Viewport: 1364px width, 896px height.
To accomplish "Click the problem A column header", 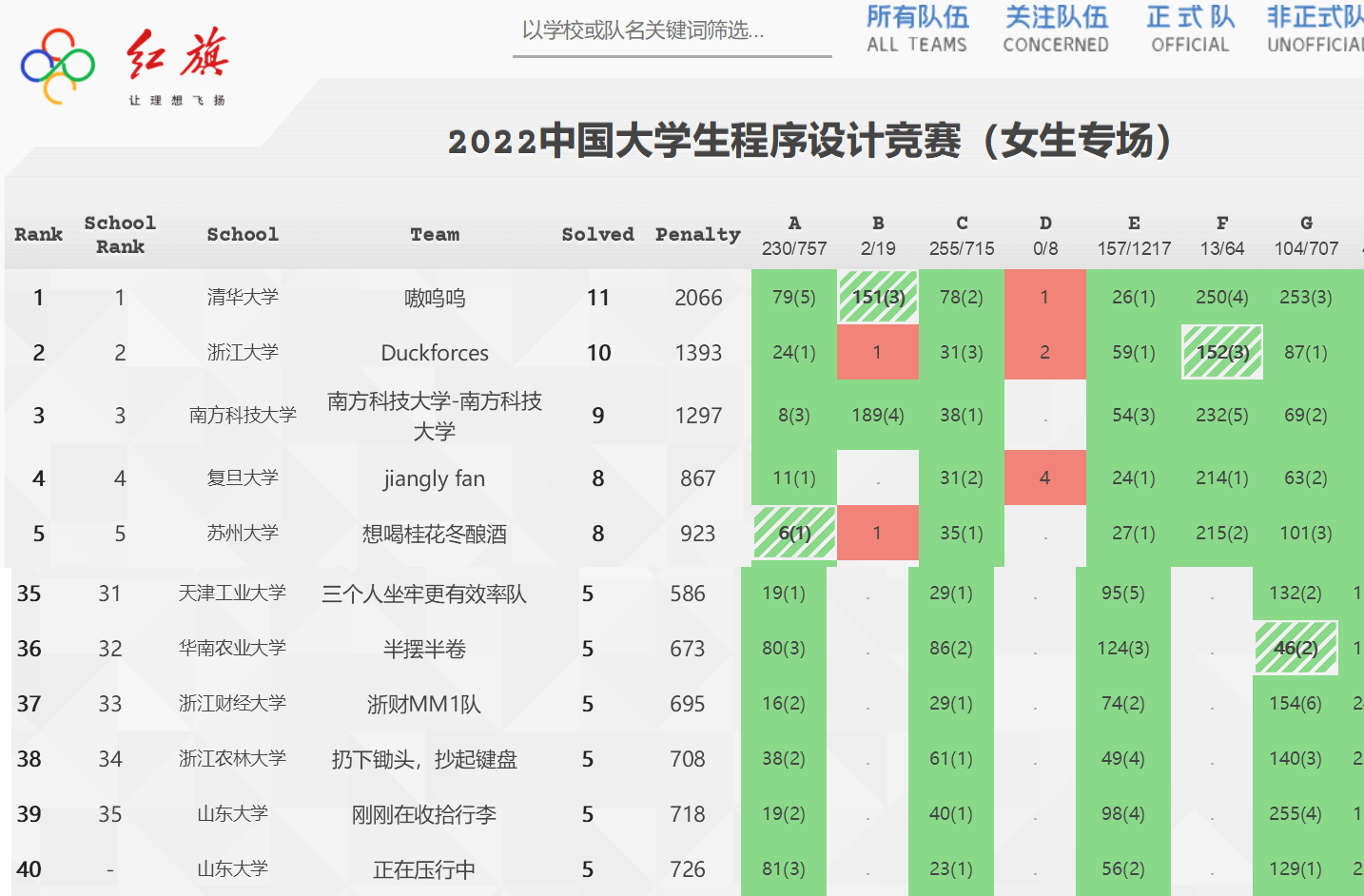I will [794, 235].
